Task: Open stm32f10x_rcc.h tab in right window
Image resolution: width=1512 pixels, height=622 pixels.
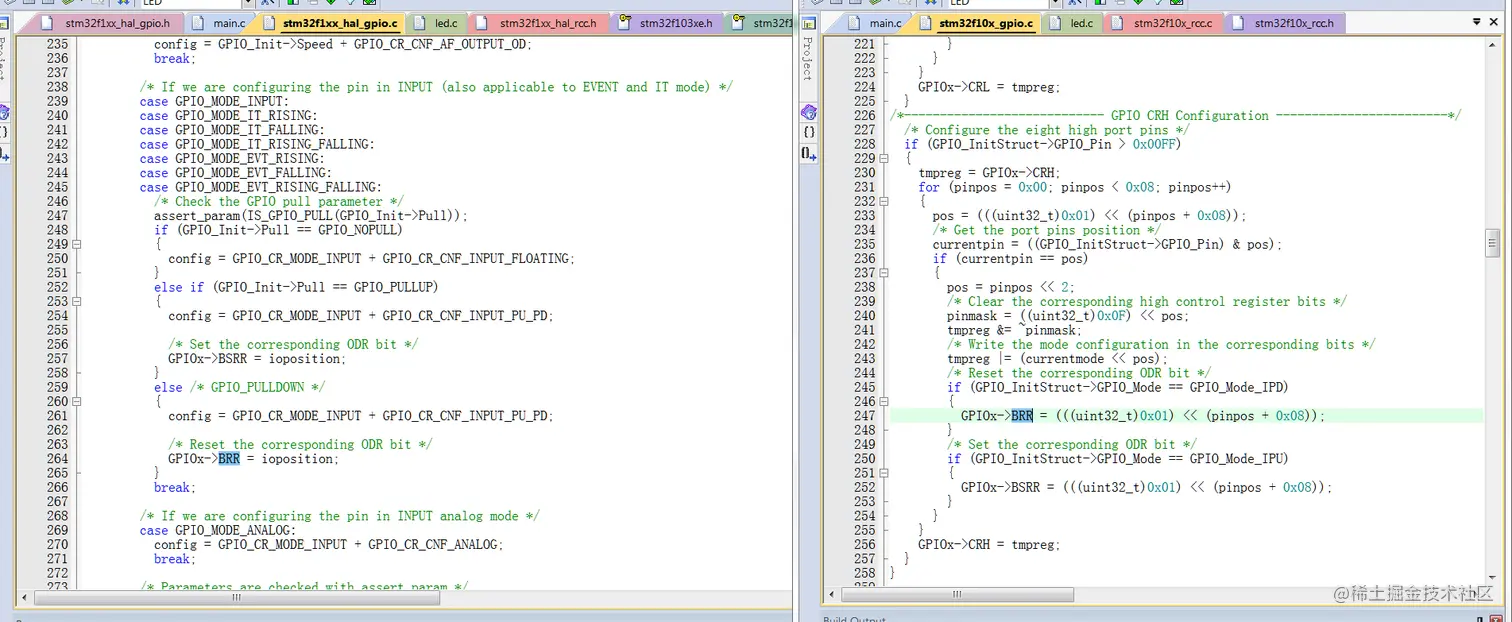Action: 1284,23
